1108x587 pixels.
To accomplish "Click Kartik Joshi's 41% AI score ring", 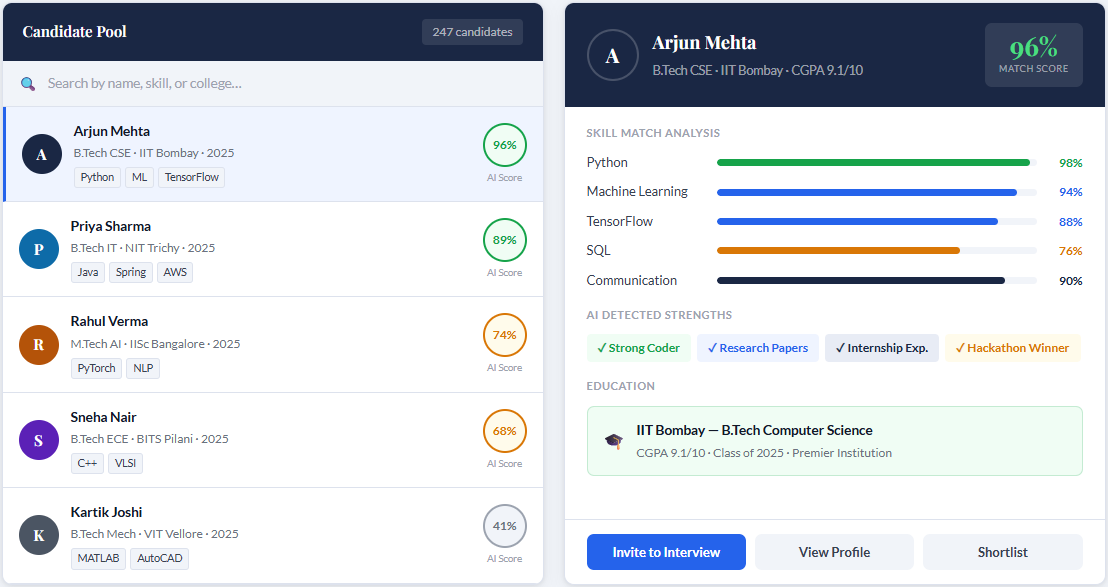I will tap(504, 526).
